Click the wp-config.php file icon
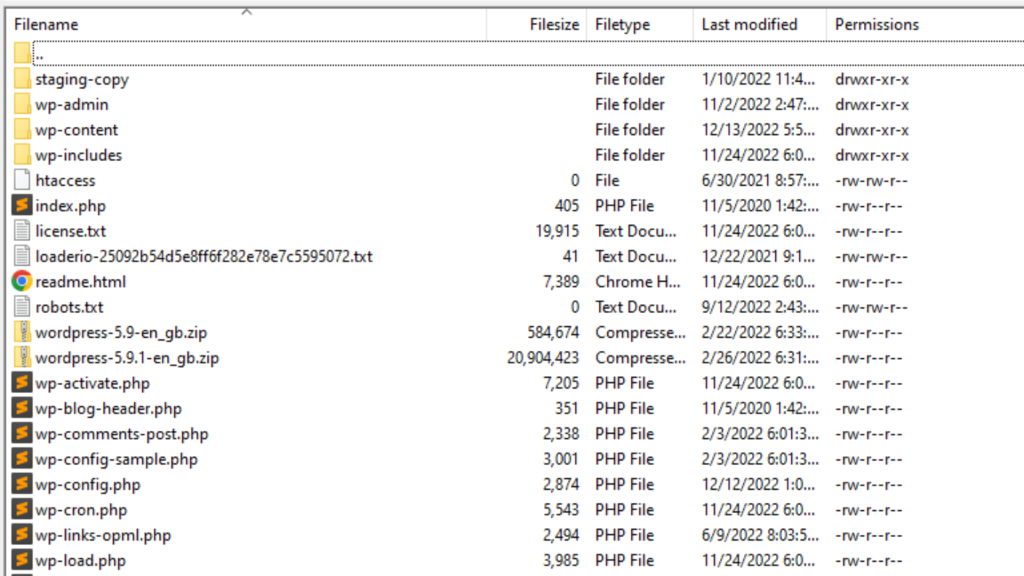Screen dimensions: 1024x576 coord(22,485)
